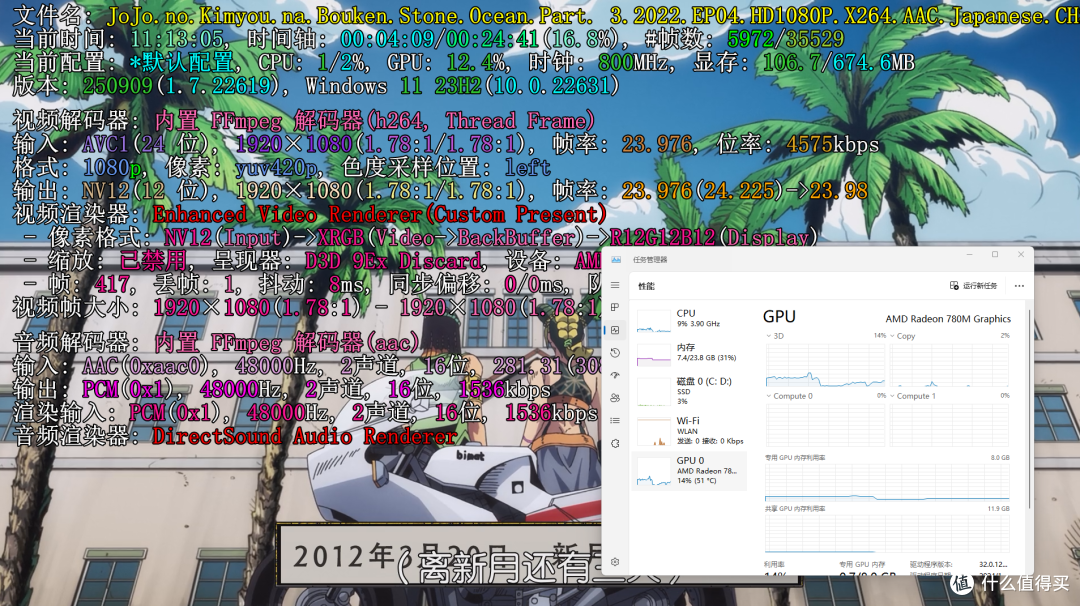Click 运行新任务 (Run new task) button
Screen dimensions: 1080x606
pos(973,286)
